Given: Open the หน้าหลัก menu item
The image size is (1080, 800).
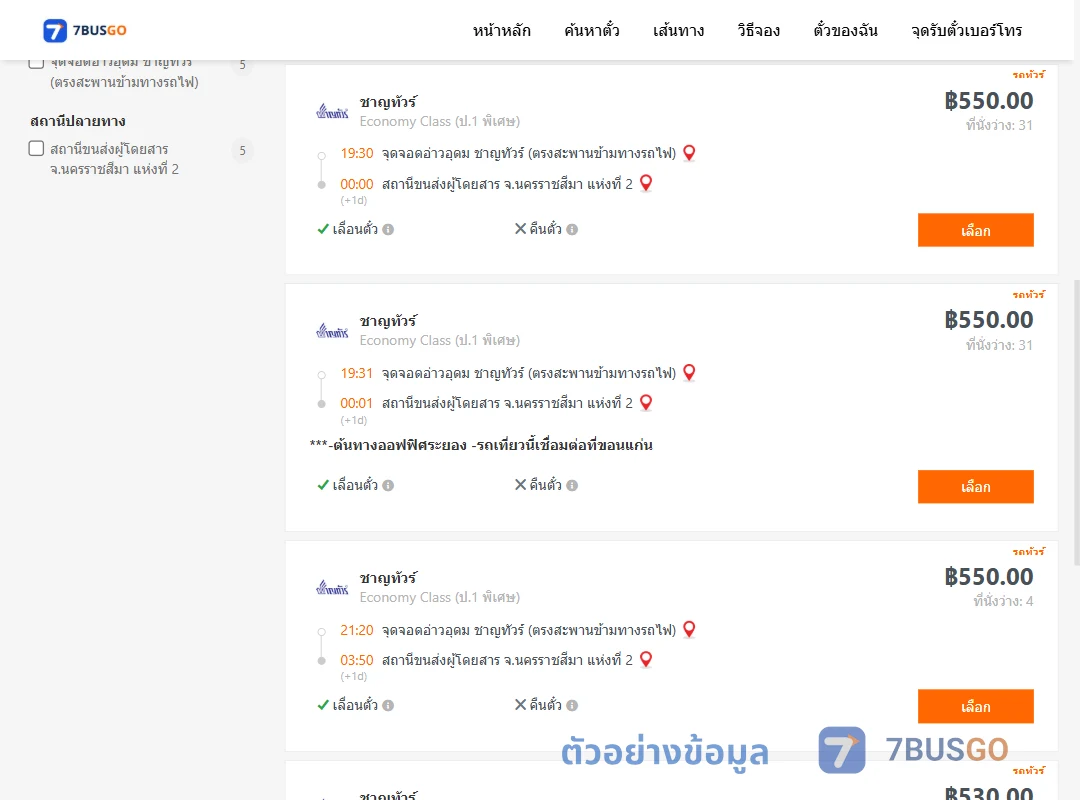Looking at the screenshot, I should point(501,30).
